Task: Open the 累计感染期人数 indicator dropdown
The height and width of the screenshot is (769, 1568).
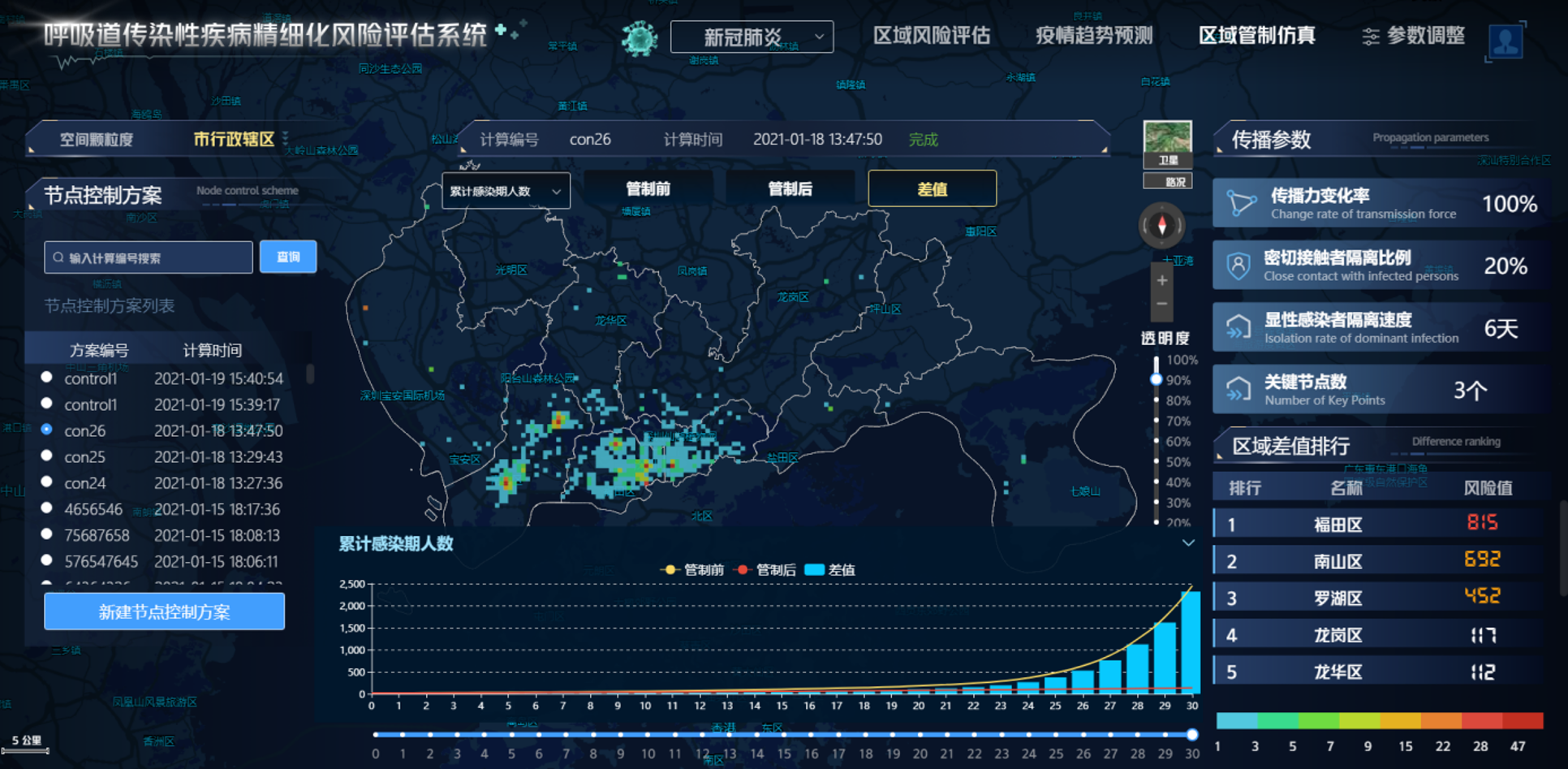Action: click(x=506, y=191)
